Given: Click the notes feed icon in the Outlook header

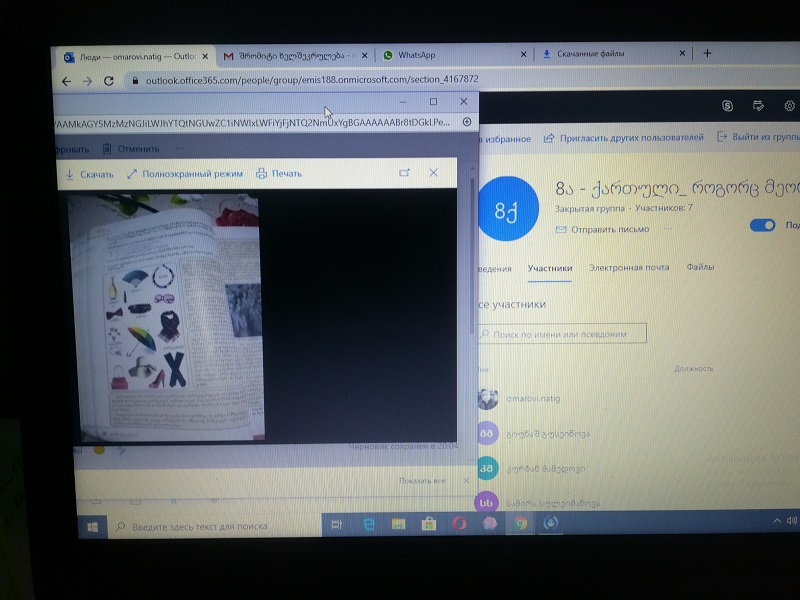Looking at the screenshot, I should coord(758,106).
